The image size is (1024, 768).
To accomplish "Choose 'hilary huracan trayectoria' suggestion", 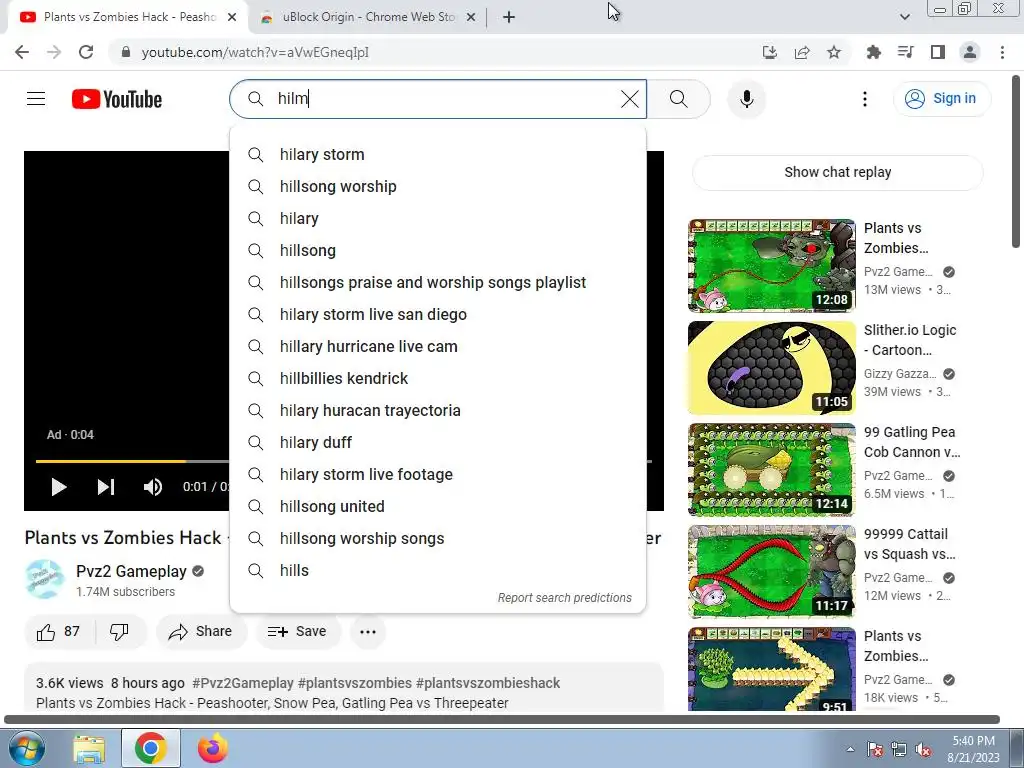I will [x=438, y=410].
